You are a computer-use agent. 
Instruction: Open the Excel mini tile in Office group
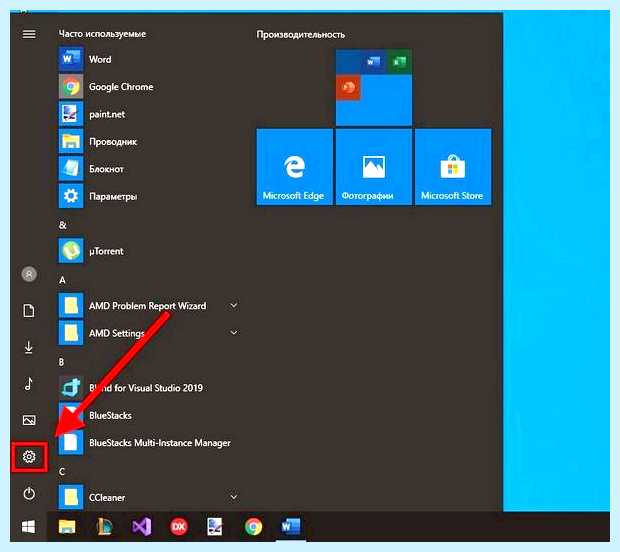point(399,61)
